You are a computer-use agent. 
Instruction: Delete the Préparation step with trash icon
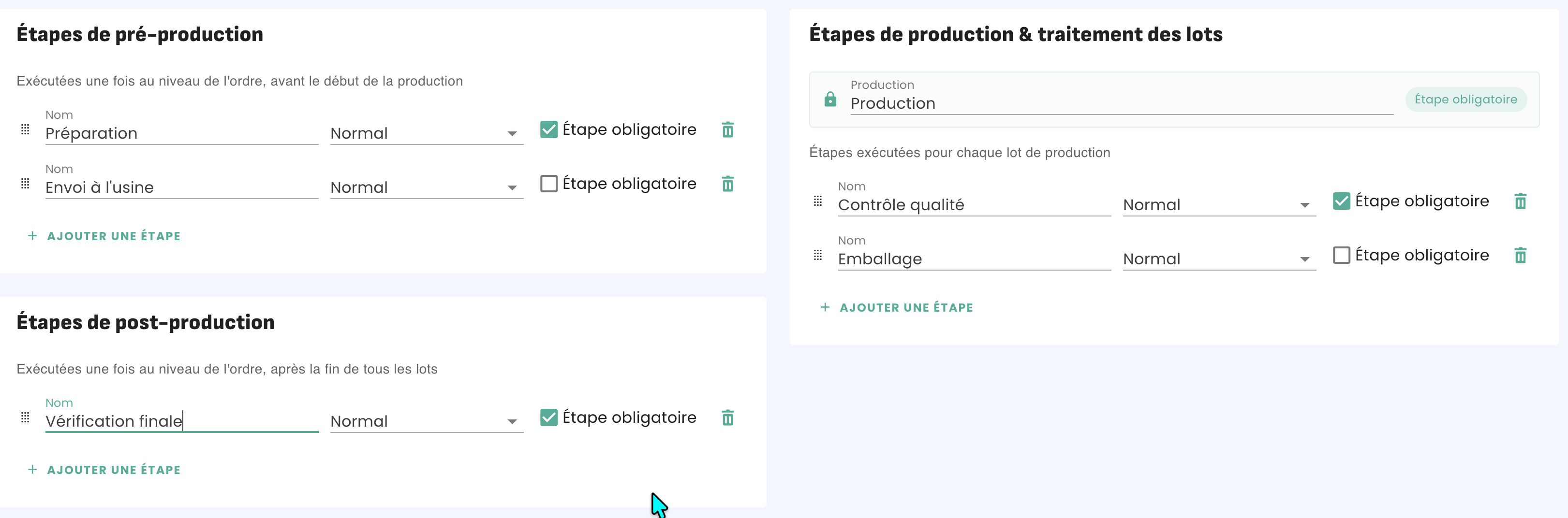[727, 130]
